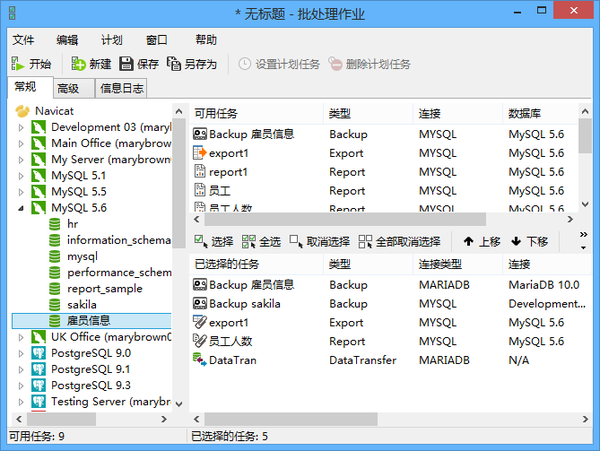Click the available tasks scroll down arrow
The image size is (600, 451).
585,204
